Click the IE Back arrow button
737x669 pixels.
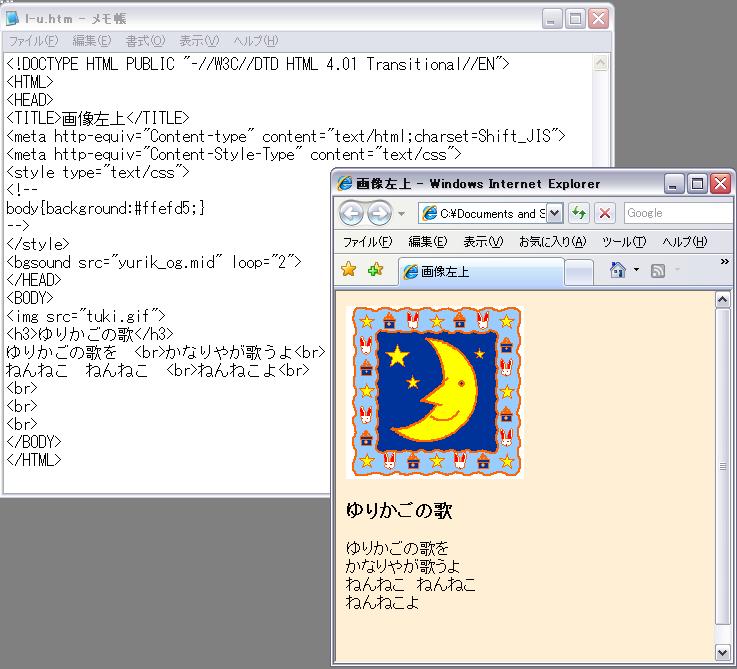coord(351,213)
